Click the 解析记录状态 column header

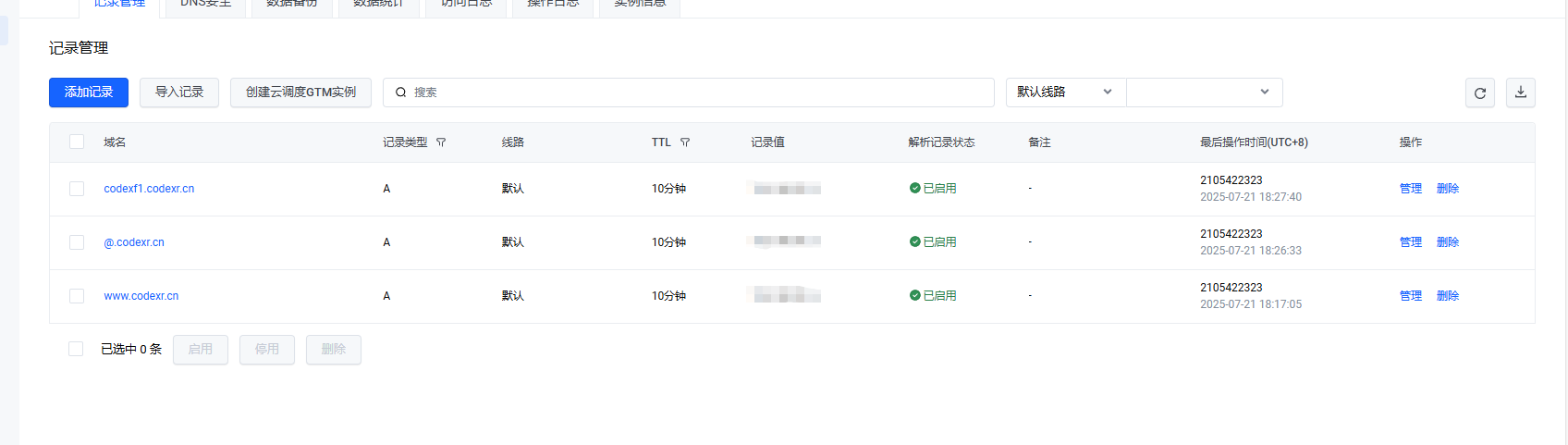(x=942, y=142)
